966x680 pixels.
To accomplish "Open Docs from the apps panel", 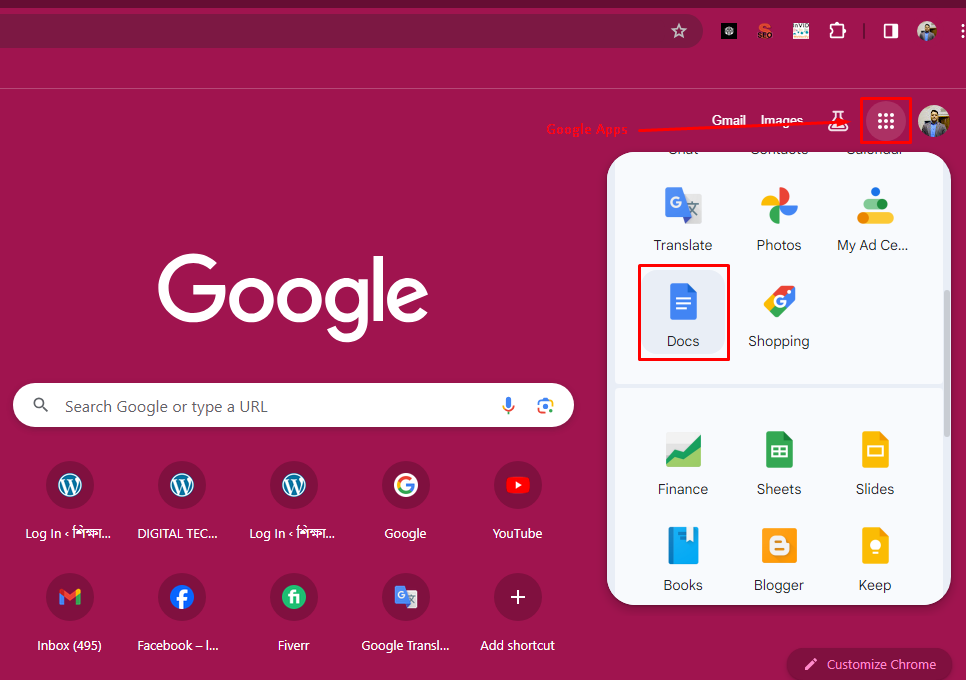I will (x=683, y=313).
